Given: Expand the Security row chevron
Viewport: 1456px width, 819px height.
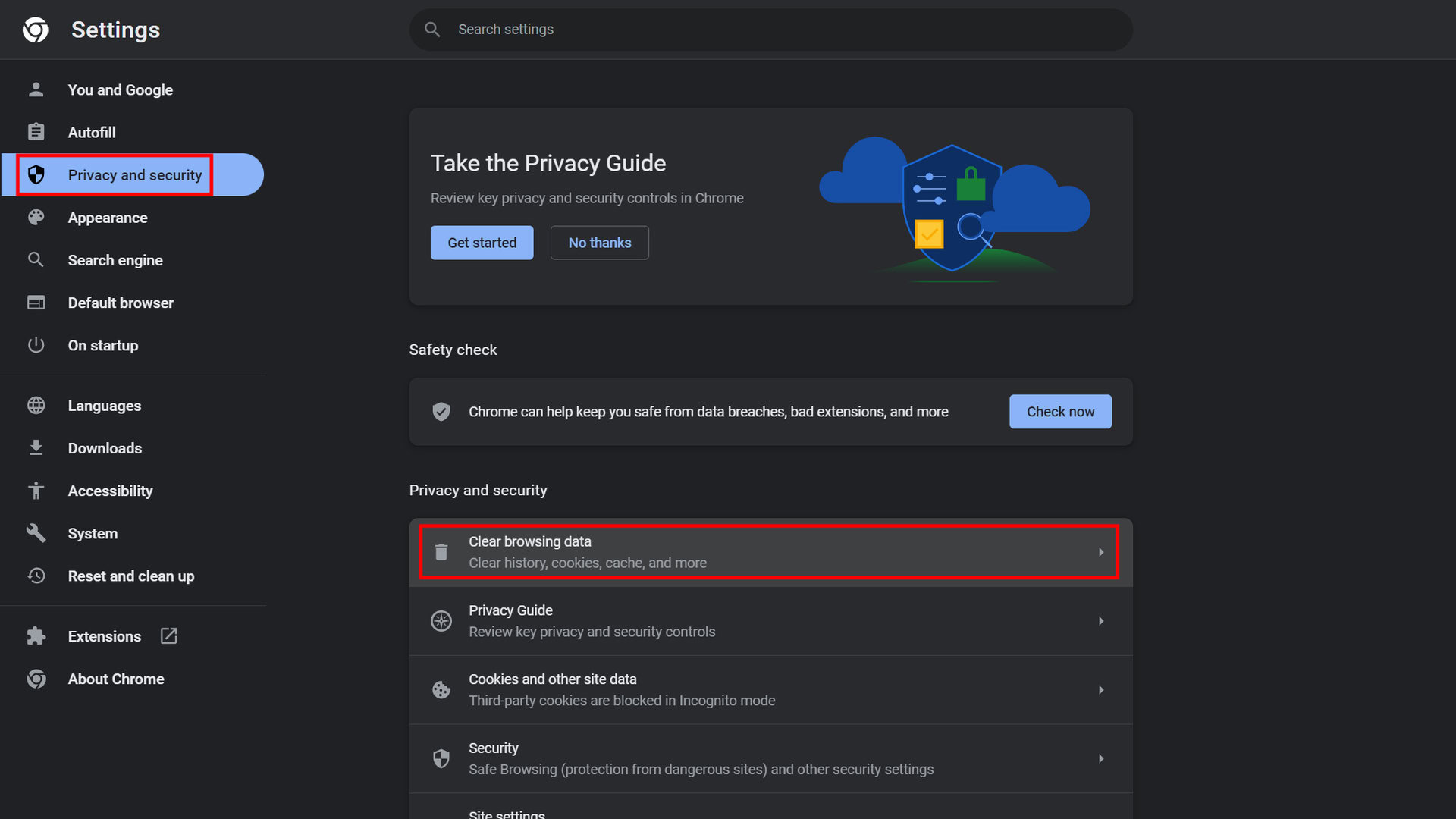Looking at the screenshot, I should point(1101,758).
